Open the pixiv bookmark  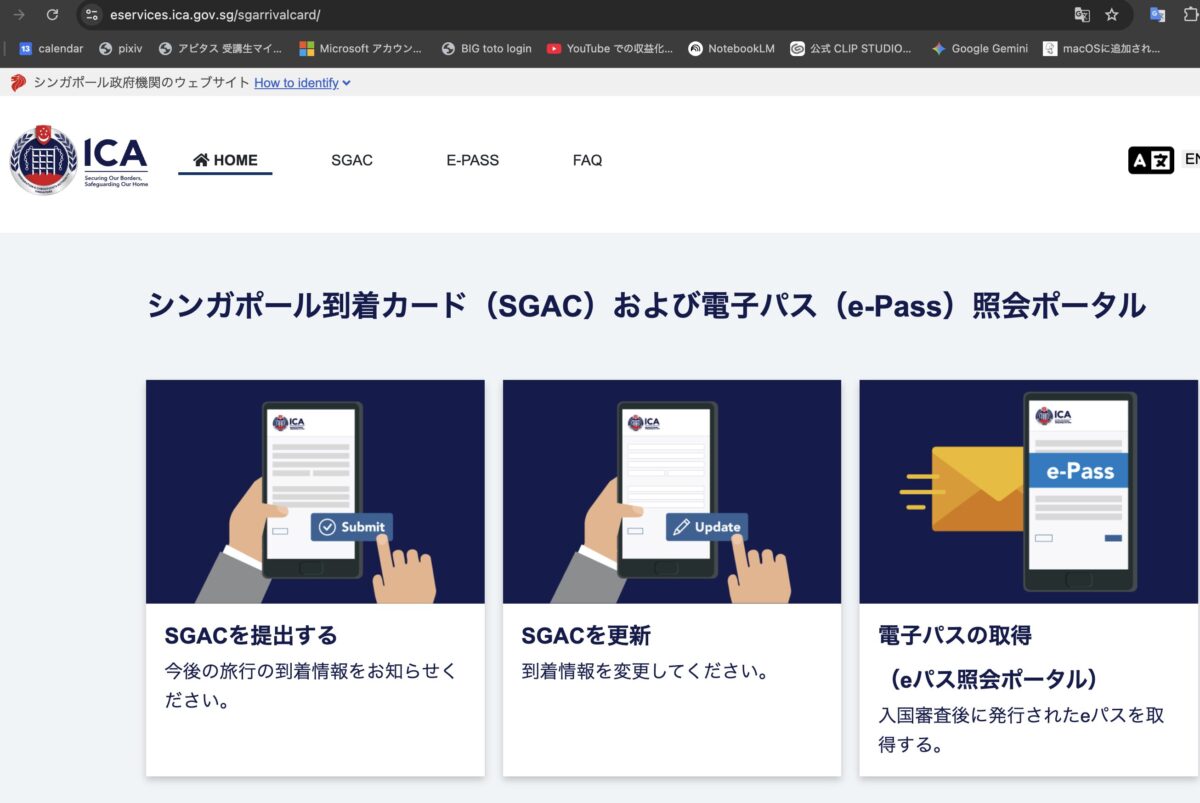(121, 48)
